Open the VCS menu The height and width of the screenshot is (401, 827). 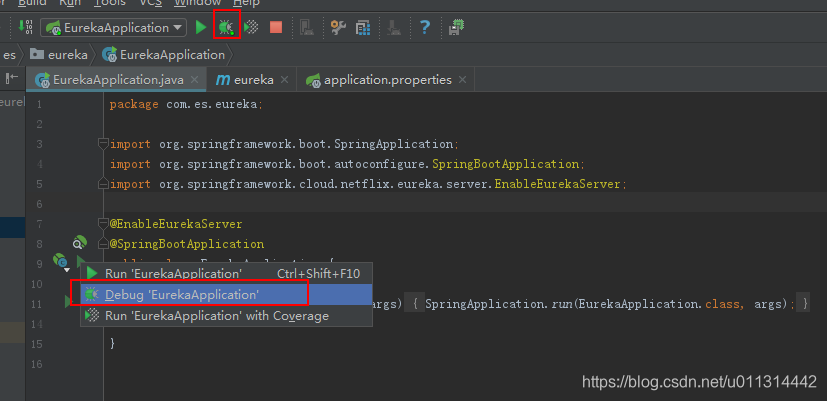tap(150, 3)
